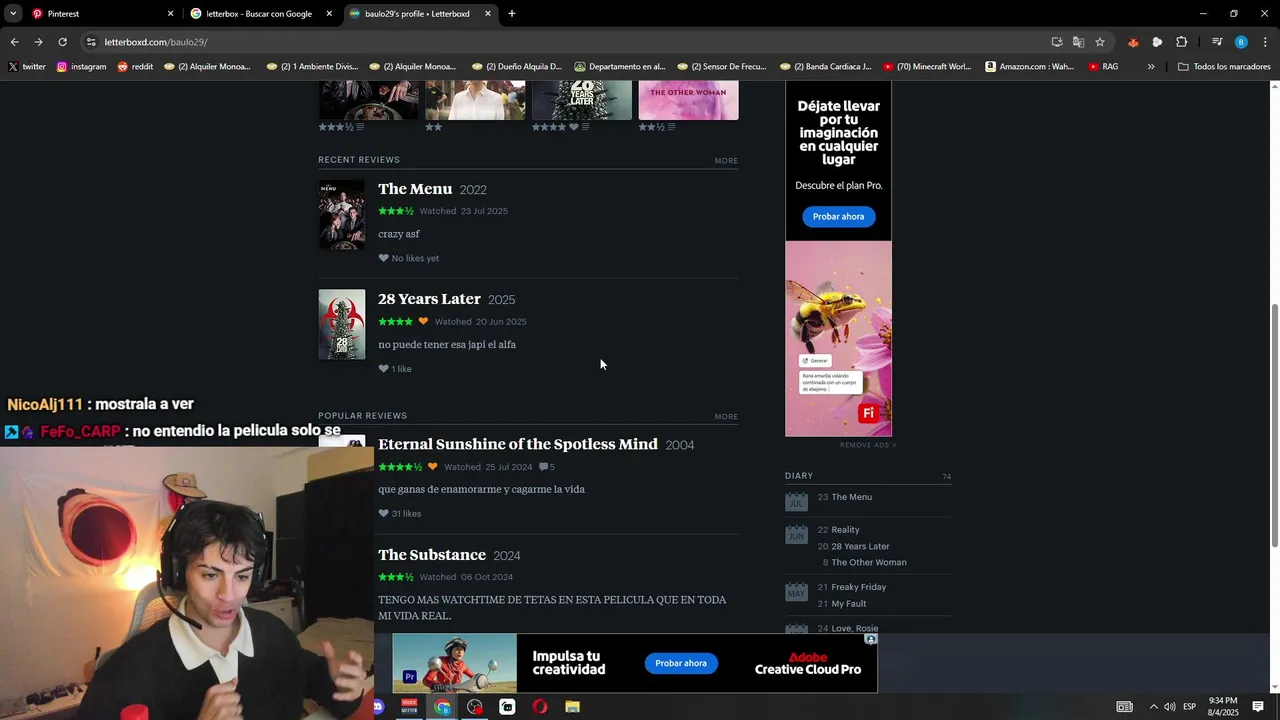Open a new browser tab
Viewport: 1280px width, 720px height.
512,14
